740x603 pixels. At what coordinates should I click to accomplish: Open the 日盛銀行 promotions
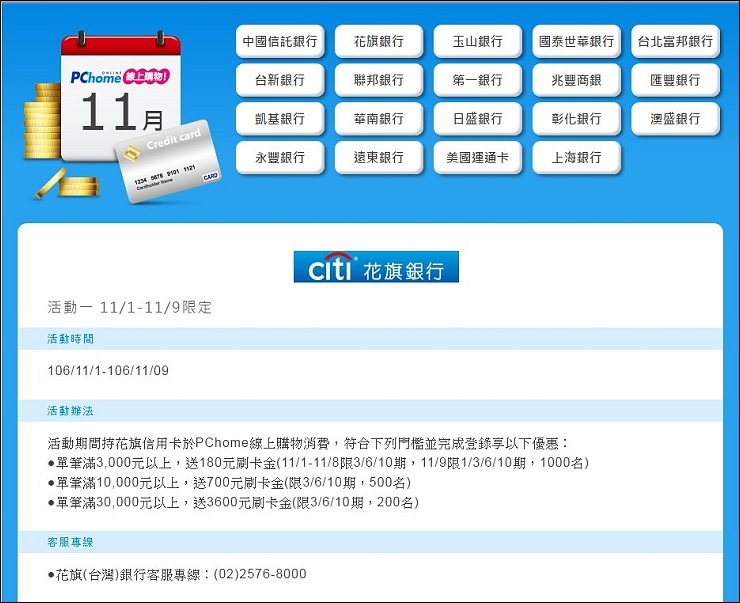click(x=478, y=119)
